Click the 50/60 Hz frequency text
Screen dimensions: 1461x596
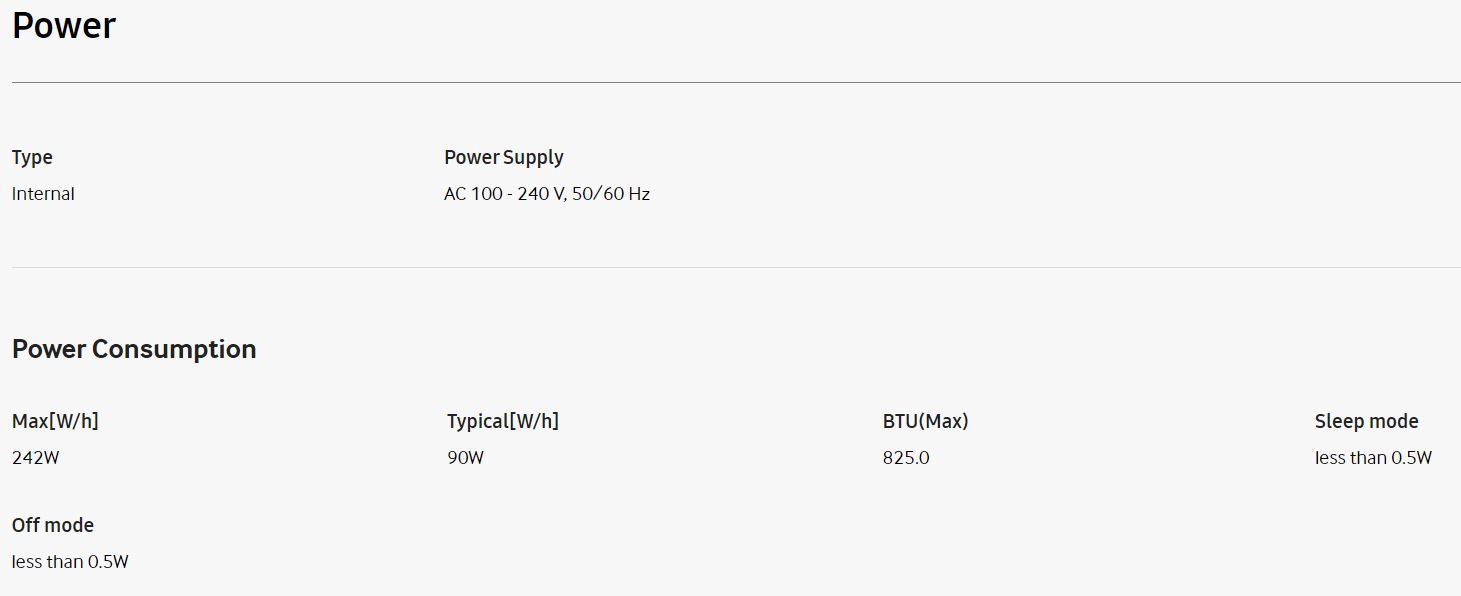coord(611,194)
